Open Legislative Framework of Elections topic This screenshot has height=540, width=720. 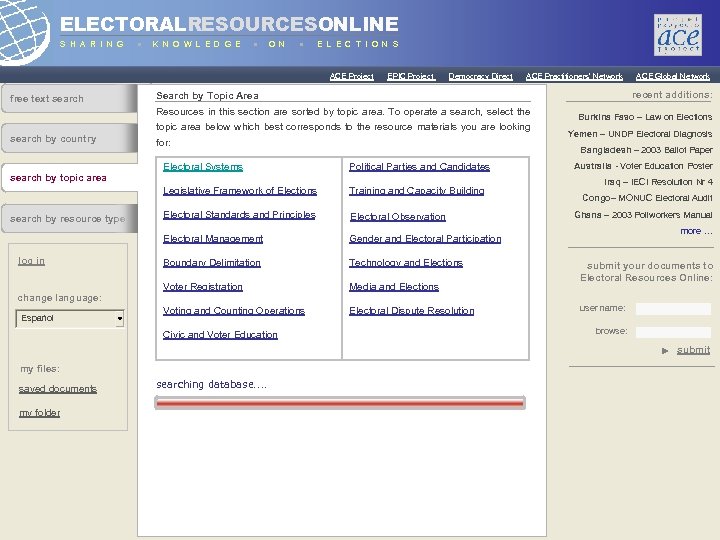click(240, 191)
